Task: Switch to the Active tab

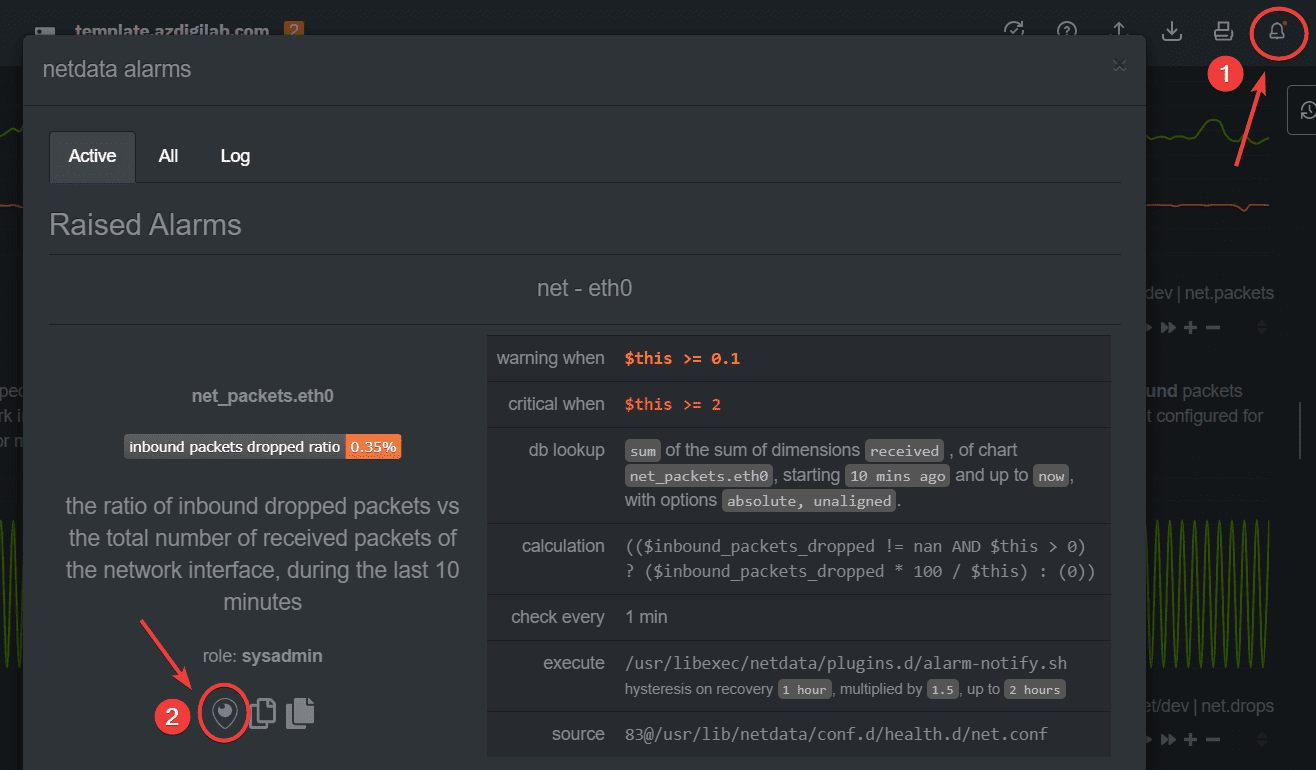Action: [92, 156]
